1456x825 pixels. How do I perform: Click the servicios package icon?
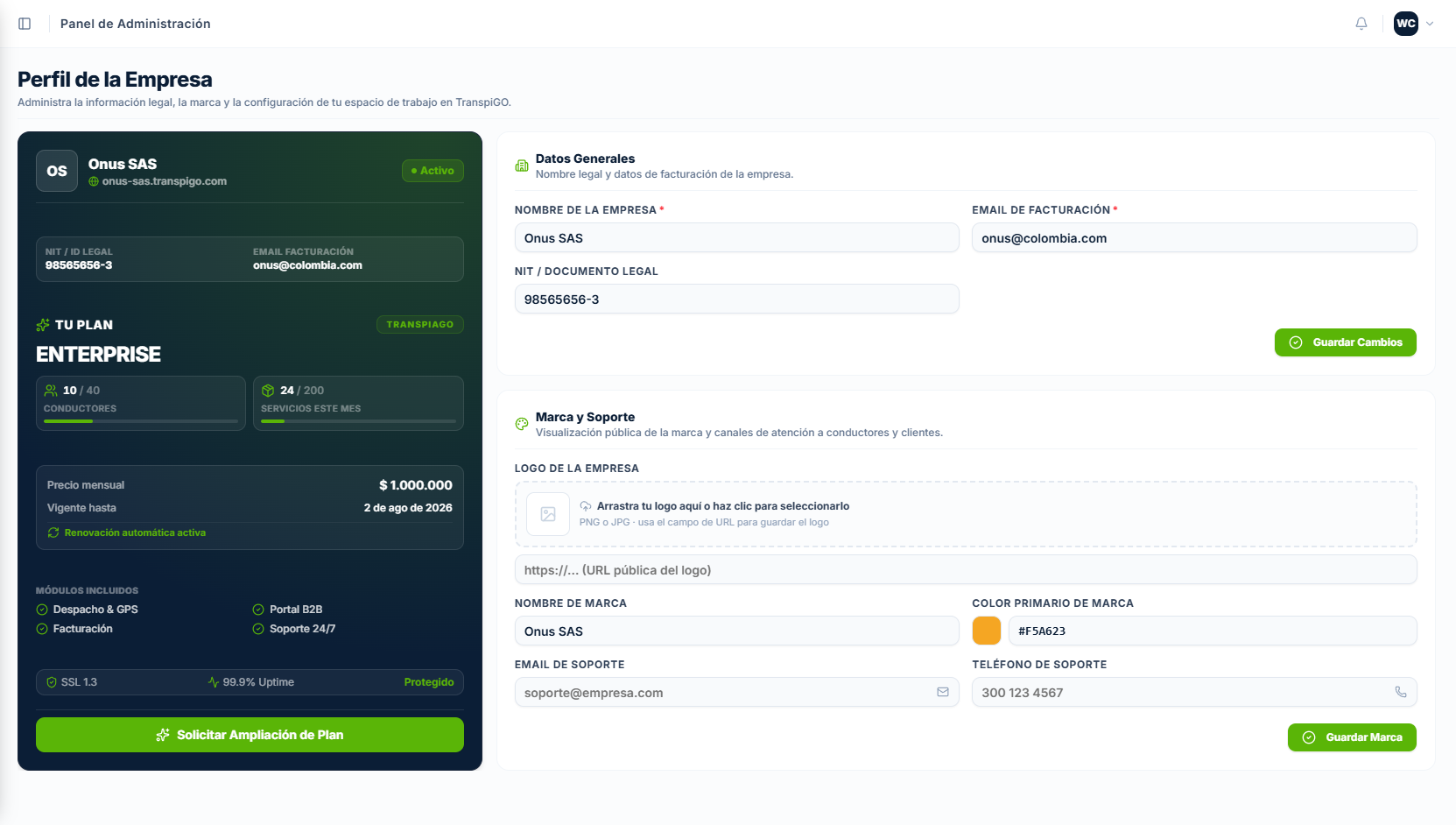coord(268,391)
